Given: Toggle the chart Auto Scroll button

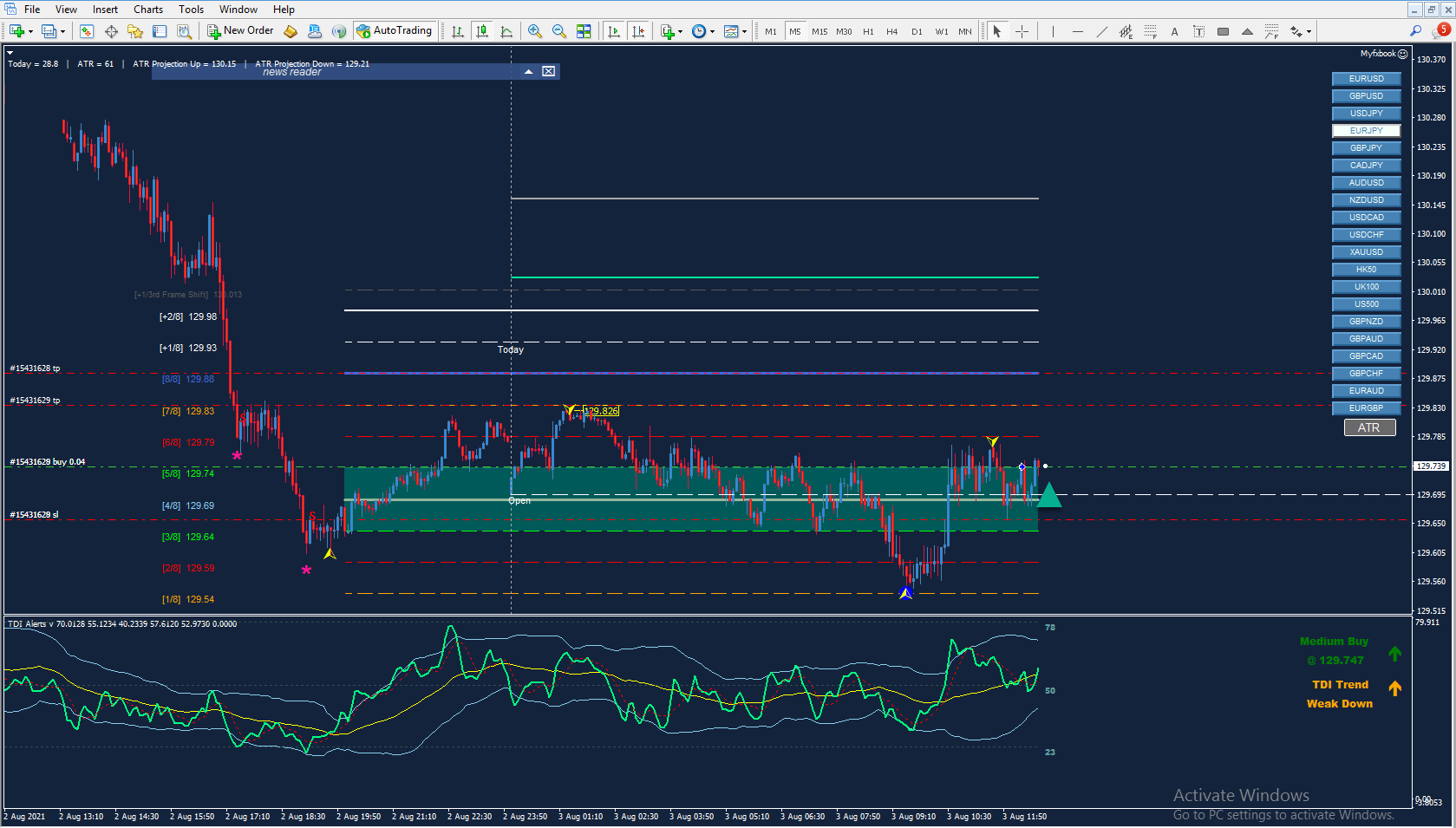Looking at the screenshot, I should pyautogui.click(x=614, y=31).
